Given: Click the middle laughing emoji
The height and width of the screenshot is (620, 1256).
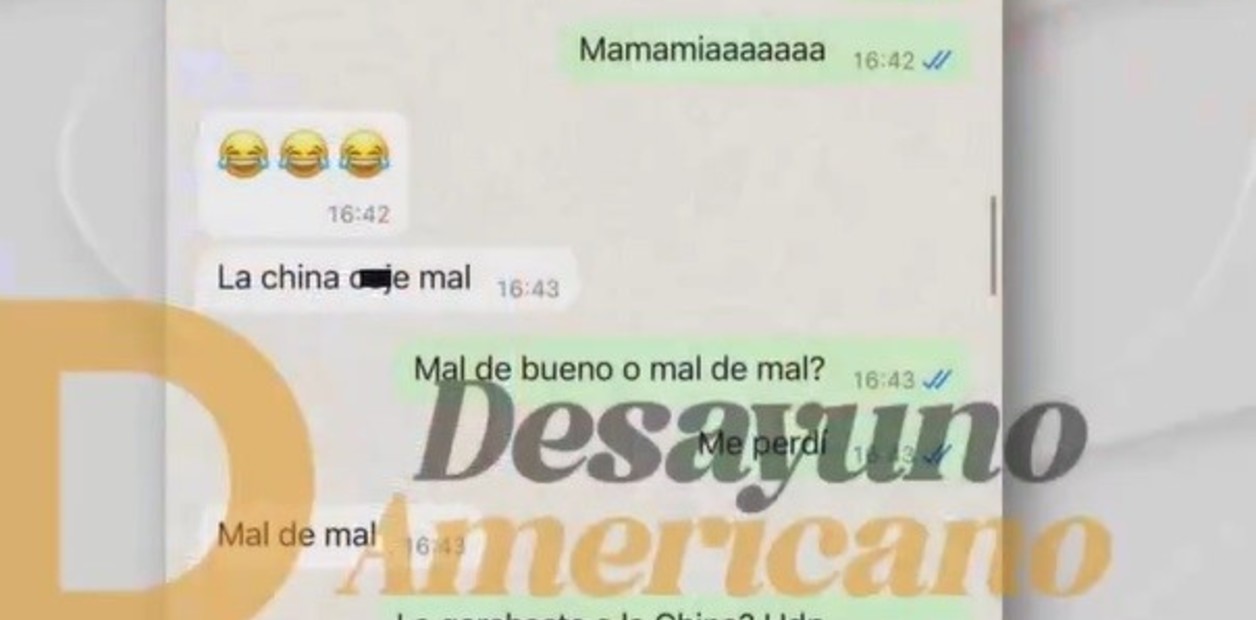Looking at the screenshot, I should pos(303,156).
